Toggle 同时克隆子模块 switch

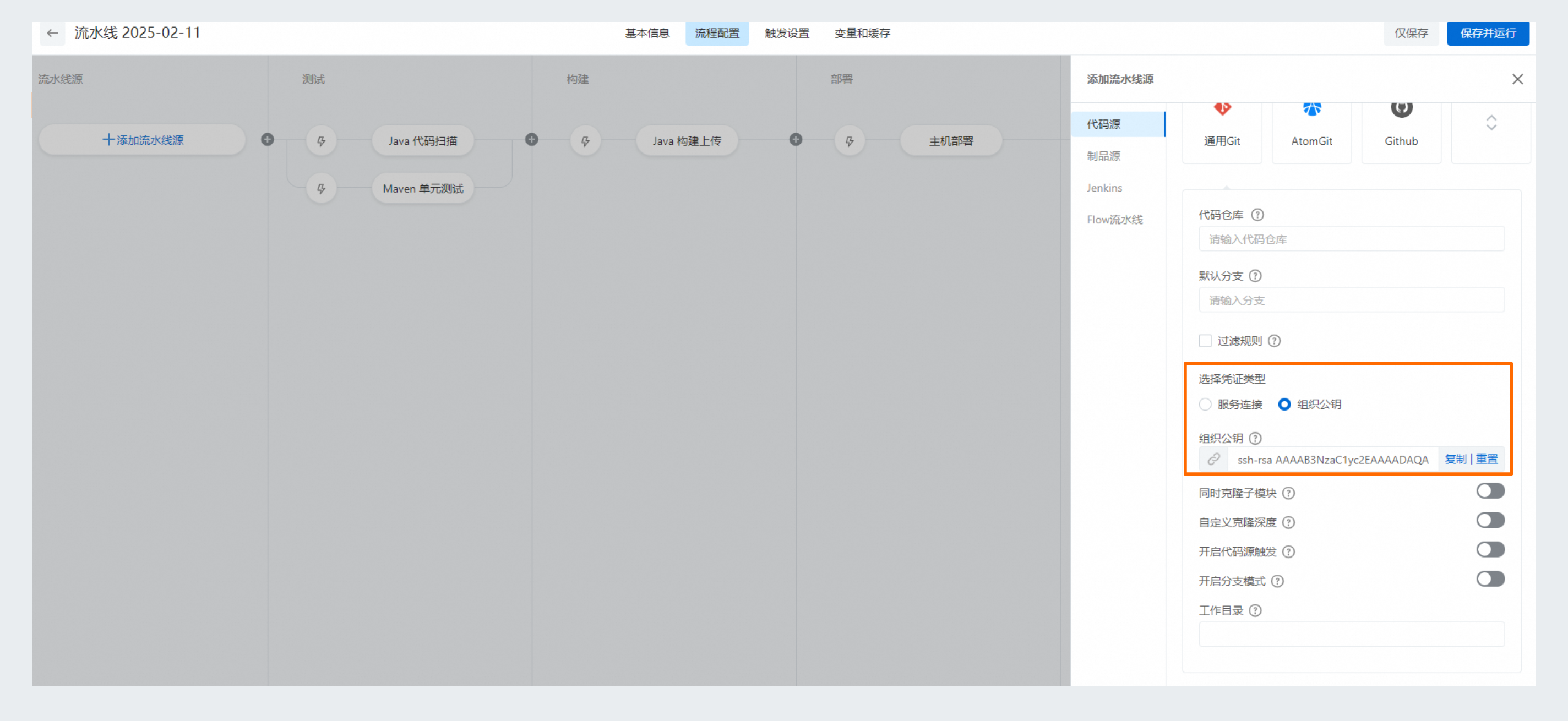click(1491, 491)
